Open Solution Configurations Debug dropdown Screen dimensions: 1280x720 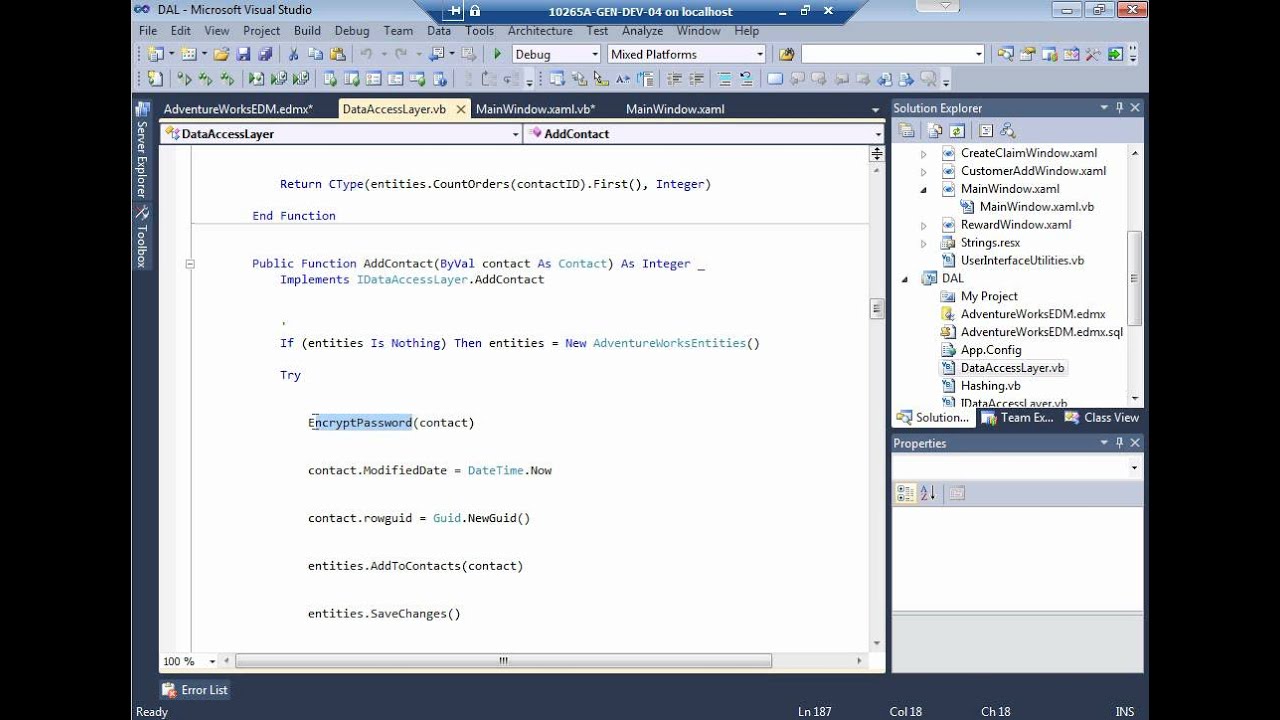[595, 54]
